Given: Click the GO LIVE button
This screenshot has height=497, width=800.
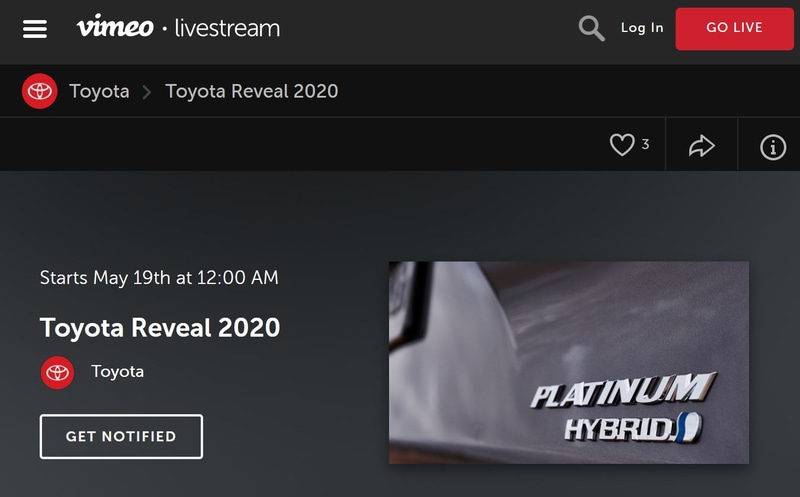Looking at the screenshot, I should click(734, 29).
